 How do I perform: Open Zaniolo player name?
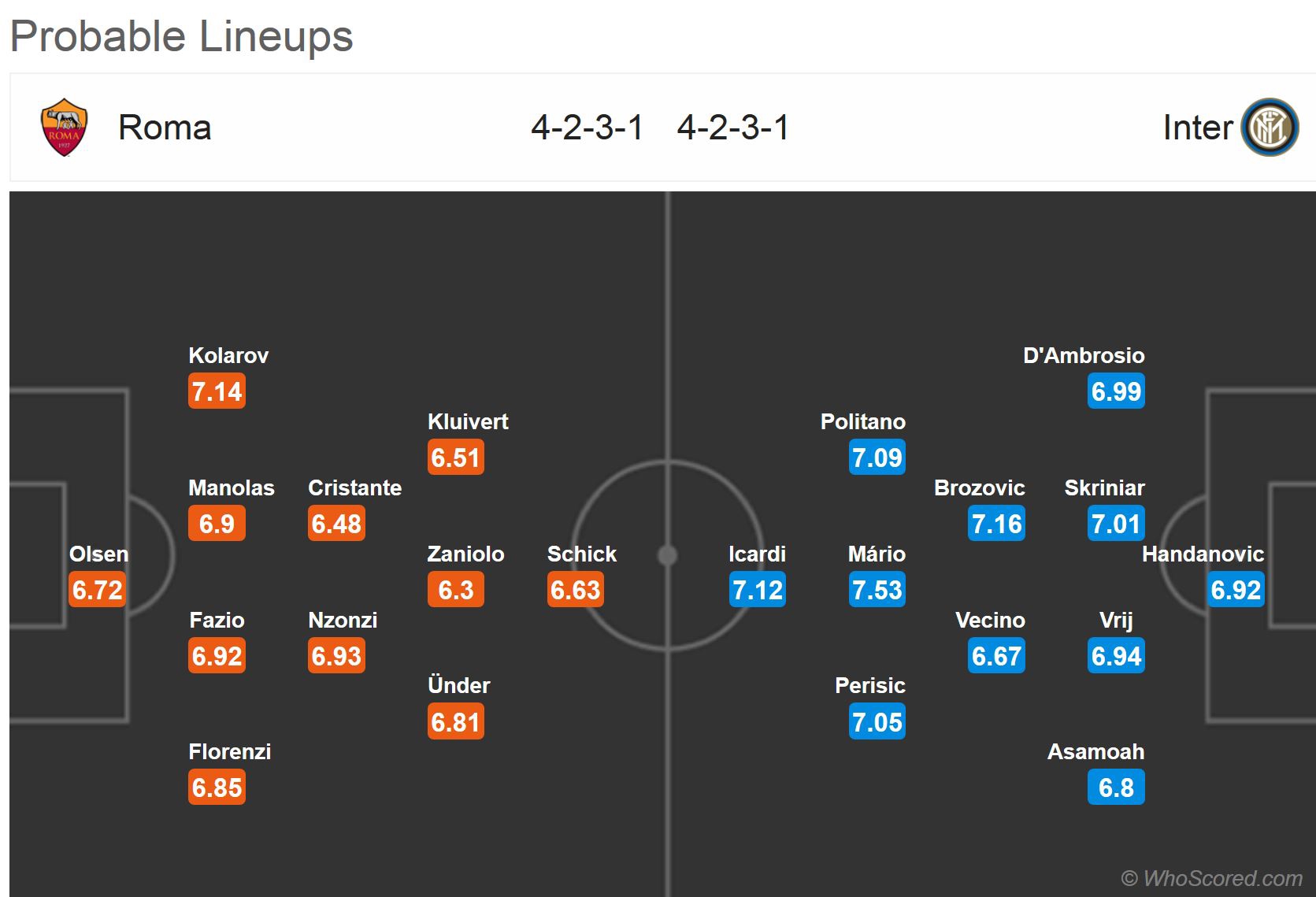pyautogui.click(x=465, y=554)
